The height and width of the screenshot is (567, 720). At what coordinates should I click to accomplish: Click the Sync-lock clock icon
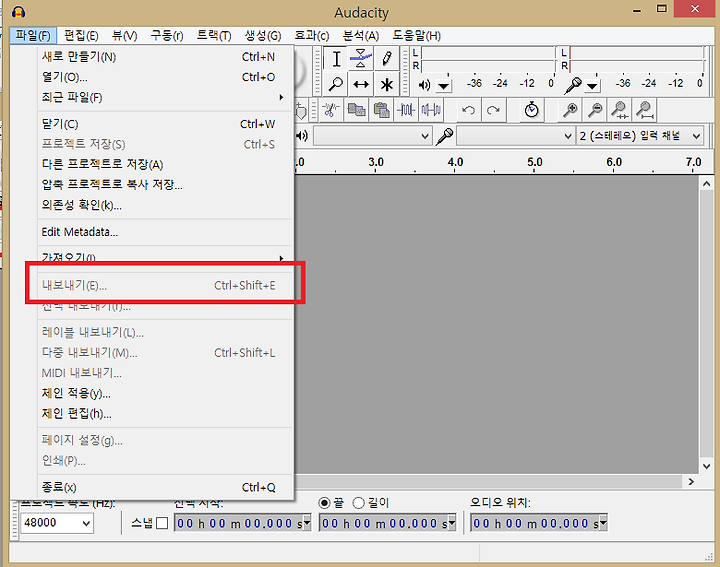(532, 110)
